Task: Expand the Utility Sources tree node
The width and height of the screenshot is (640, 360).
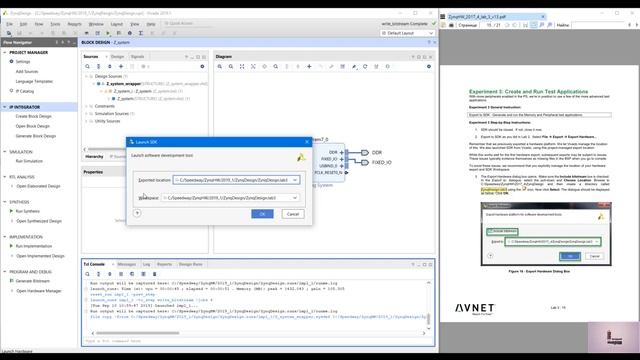Action: click(86, 121)
